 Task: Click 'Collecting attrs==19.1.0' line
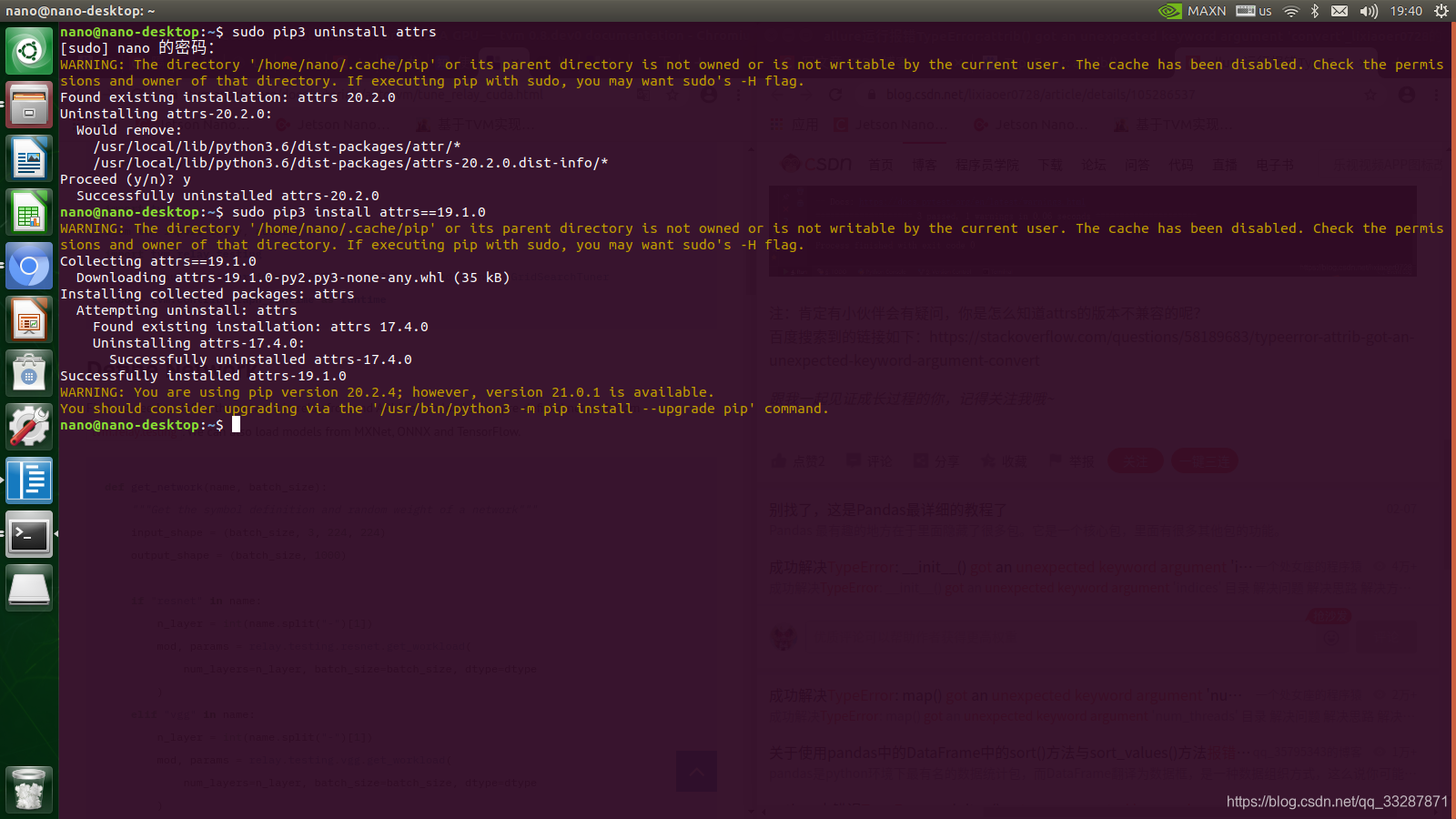pos(158,261)
